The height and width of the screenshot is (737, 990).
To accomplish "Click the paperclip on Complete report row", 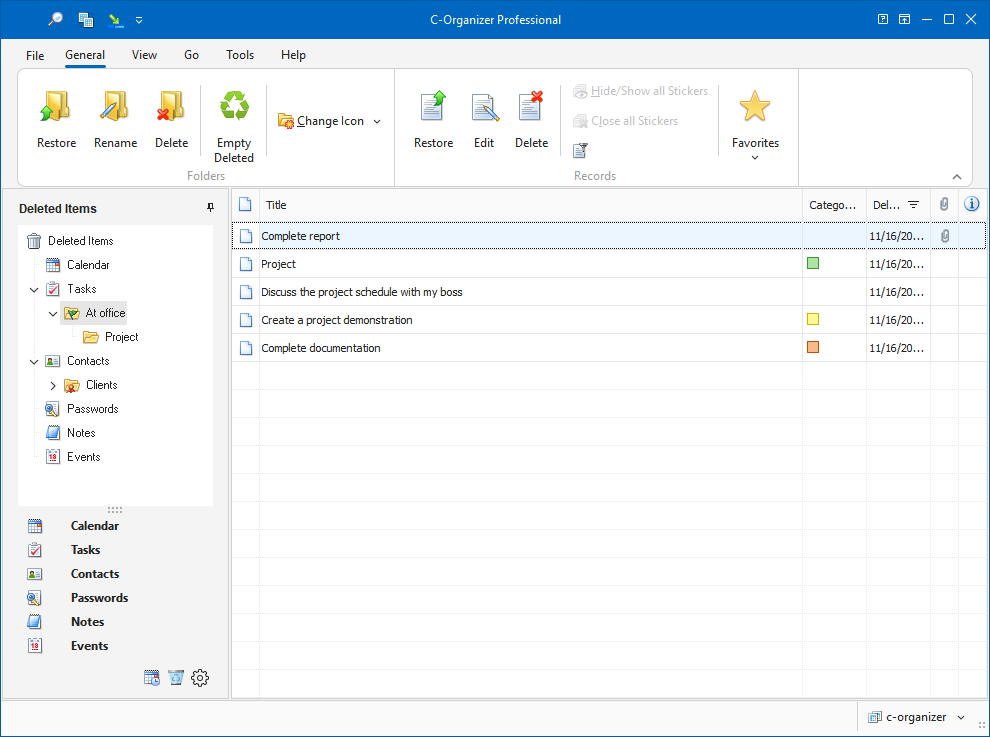I will tap(945, 236).
